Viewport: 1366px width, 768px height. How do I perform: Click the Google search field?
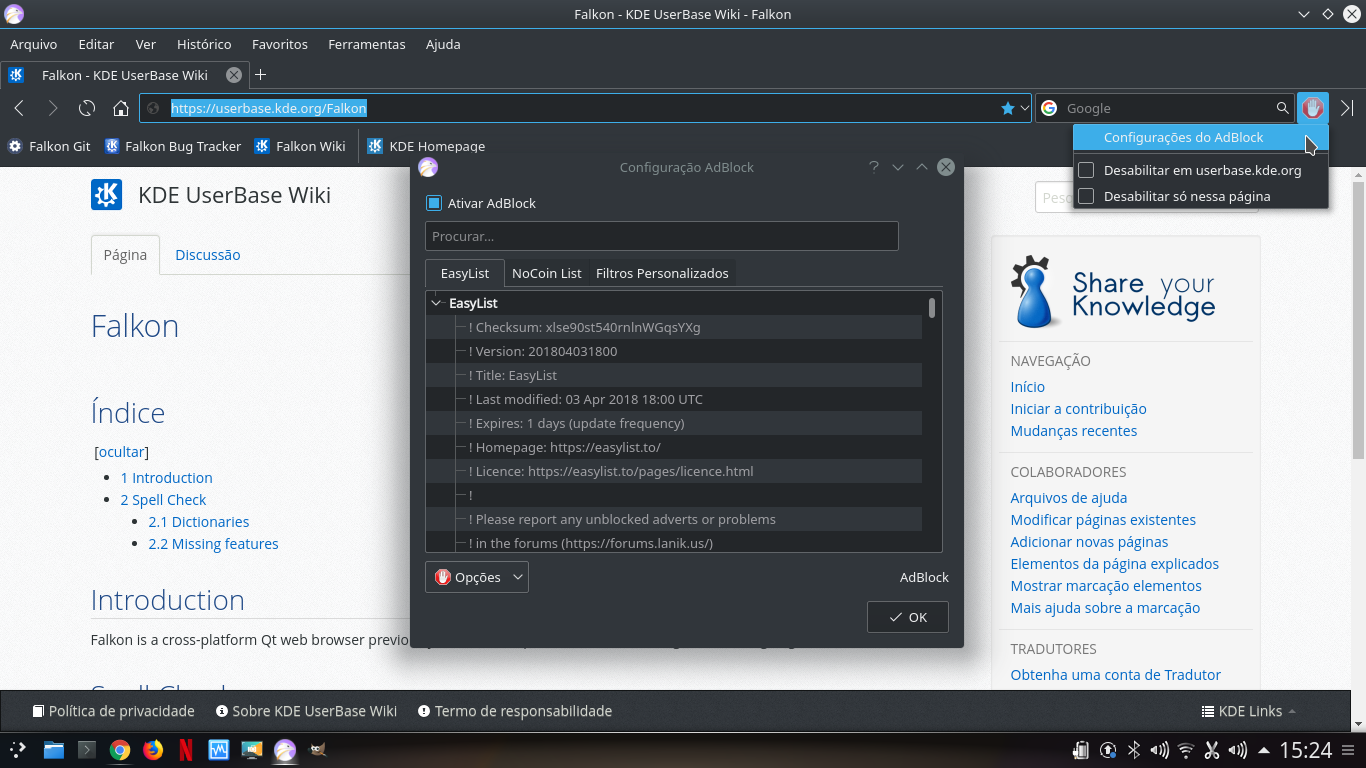point(1167,108)
